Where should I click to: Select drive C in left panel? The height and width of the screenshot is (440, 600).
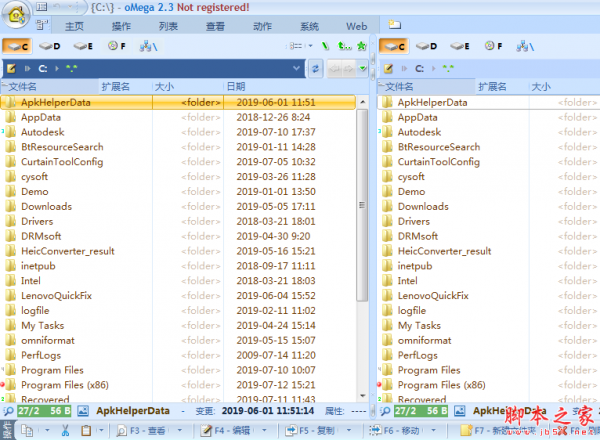(x=17, y=46)
